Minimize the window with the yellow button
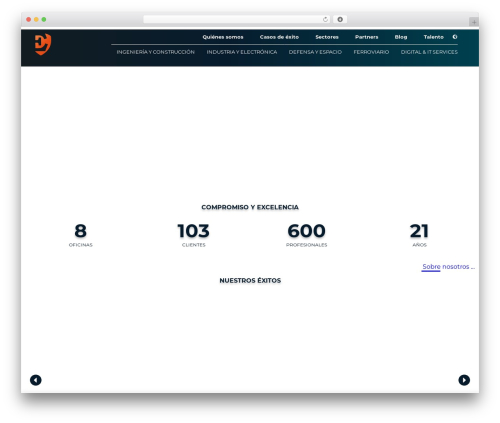 (36, 19)
